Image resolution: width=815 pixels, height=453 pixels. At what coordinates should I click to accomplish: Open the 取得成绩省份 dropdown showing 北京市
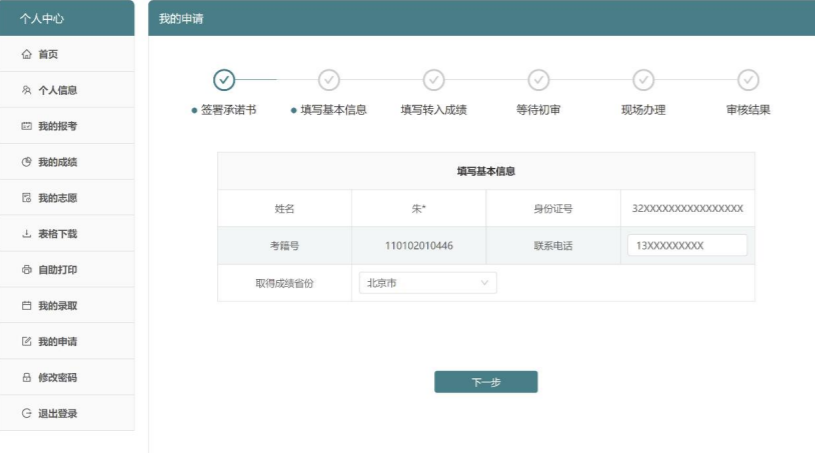(427, 283)
